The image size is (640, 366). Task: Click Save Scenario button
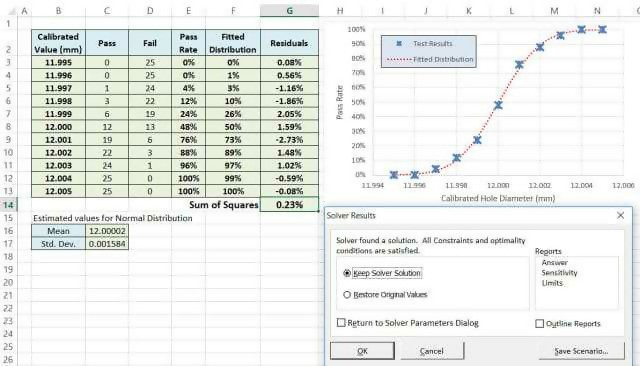click(x=581, y=350)
